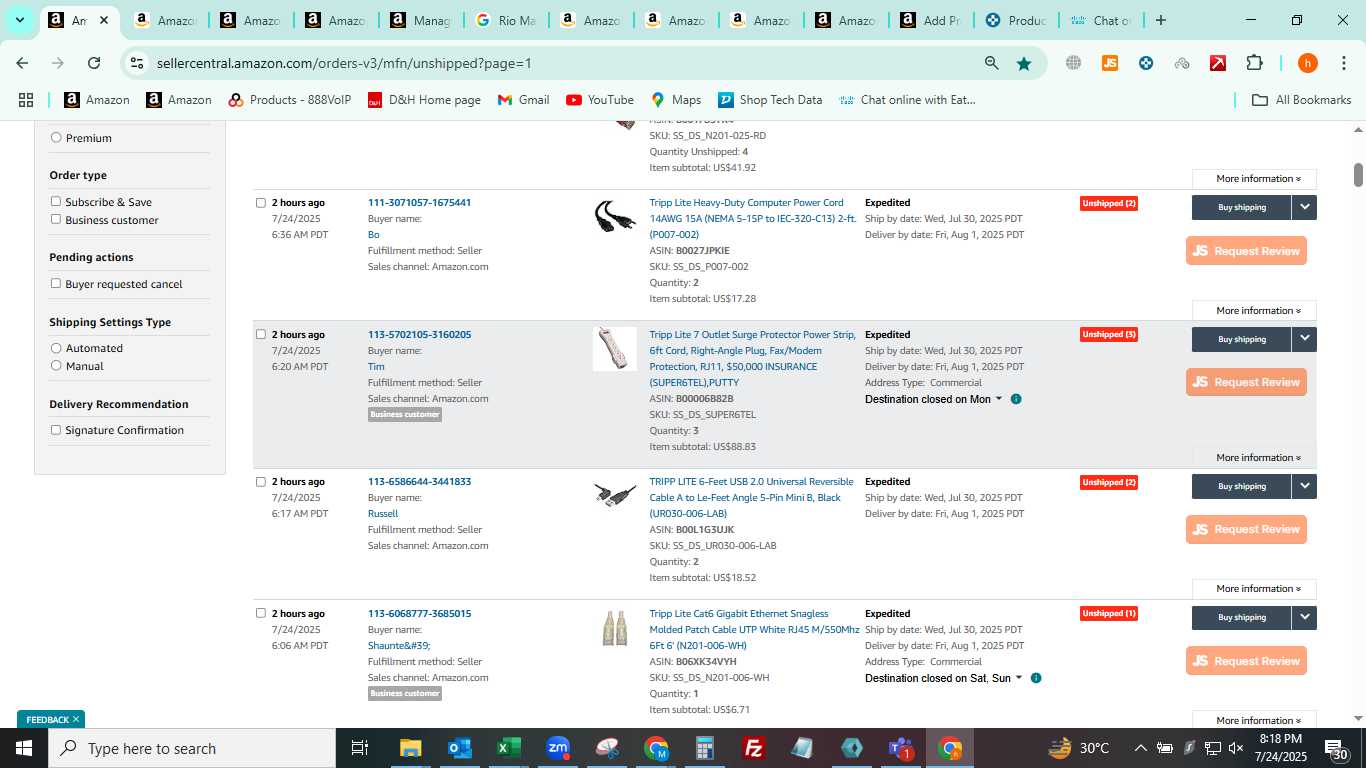1366x768 pixels.
Task: Check Business customer order type filter
Action: tap(56, 220)
